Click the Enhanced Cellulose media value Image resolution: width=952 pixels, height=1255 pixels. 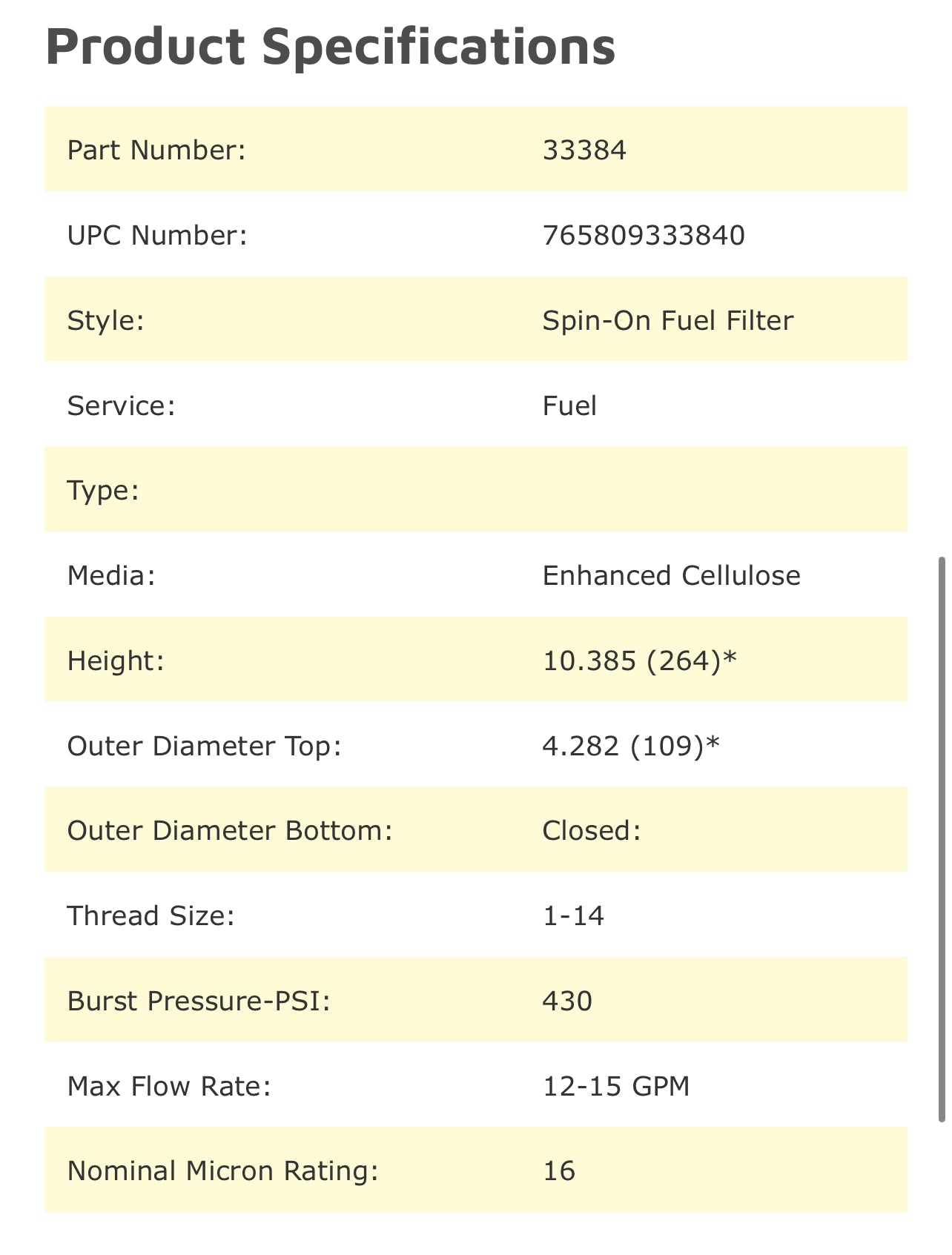coord(671,575)
